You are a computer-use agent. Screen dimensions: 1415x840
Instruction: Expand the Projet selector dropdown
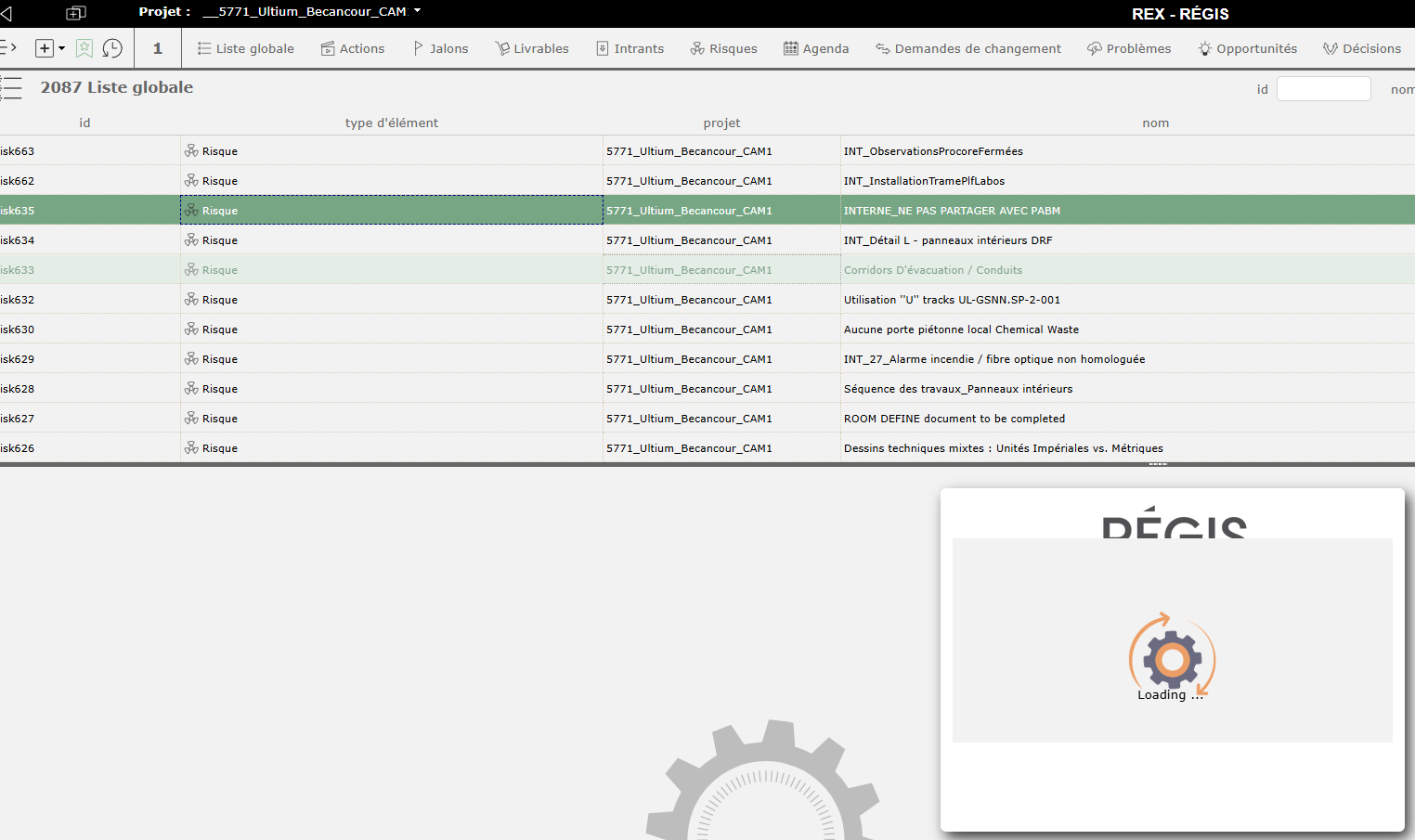point(417,11)
